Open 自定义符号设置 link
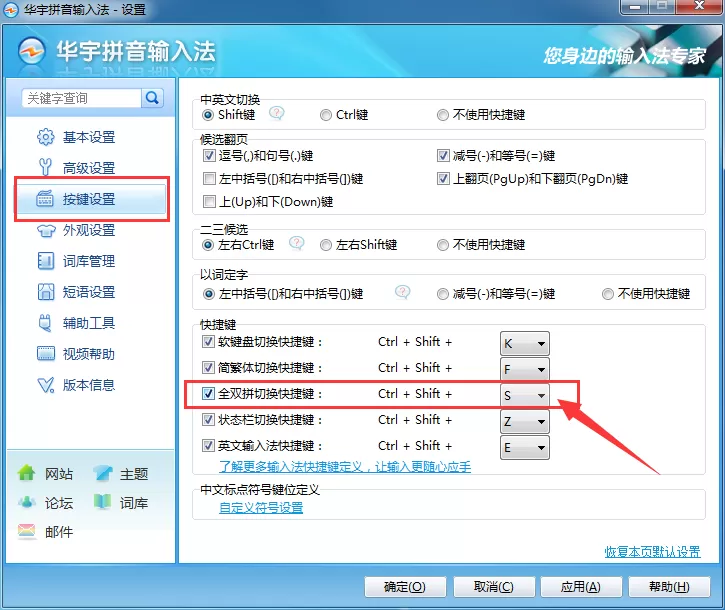Viewport: 725px width, 610px height. pyautogui.click(x=261, y=508)
